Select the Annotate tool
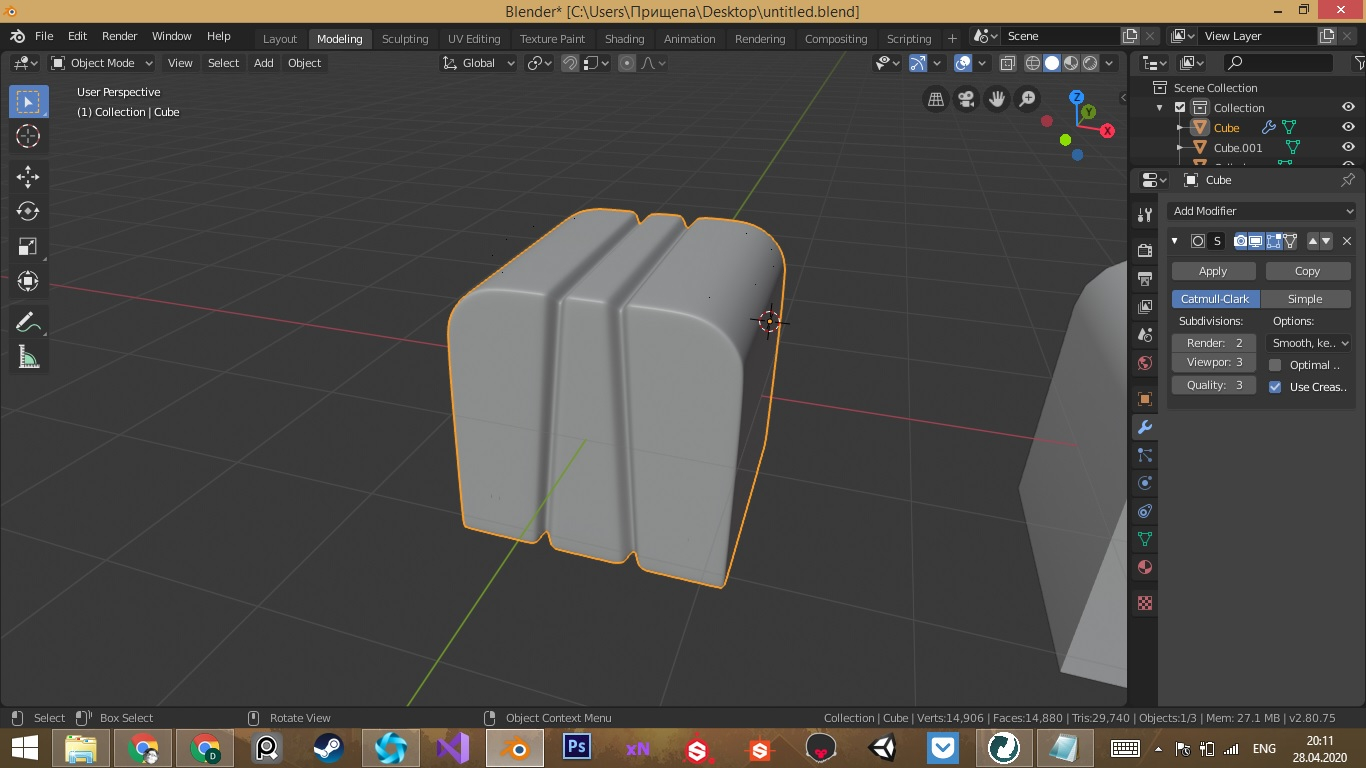This screenshot has width=1366, height=768. click(28, 322)
